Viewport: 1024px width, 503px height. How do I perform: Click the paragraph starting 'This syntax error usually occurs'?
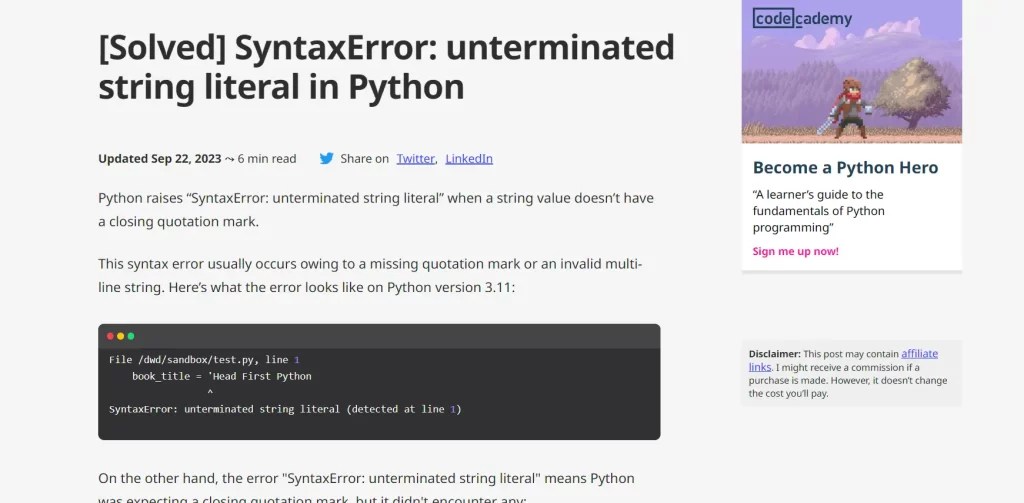tap(370, 276)
